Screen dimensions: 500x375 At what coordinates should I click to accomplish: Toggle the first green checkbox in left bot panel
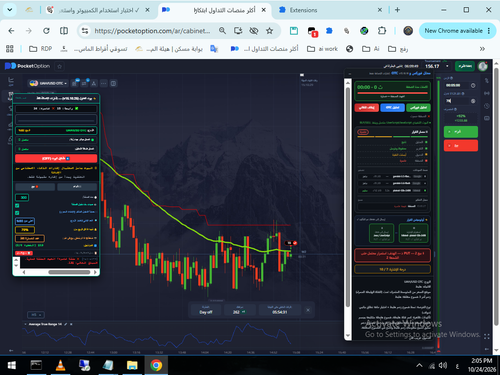pos(17,206)
